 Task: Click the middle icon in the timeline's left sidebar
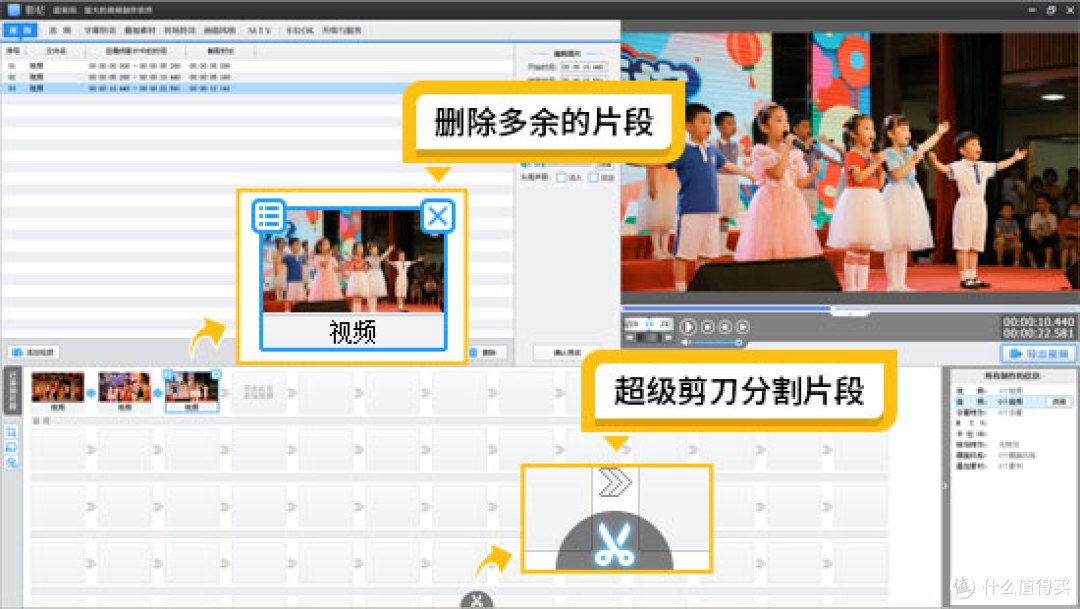point(11,447)
